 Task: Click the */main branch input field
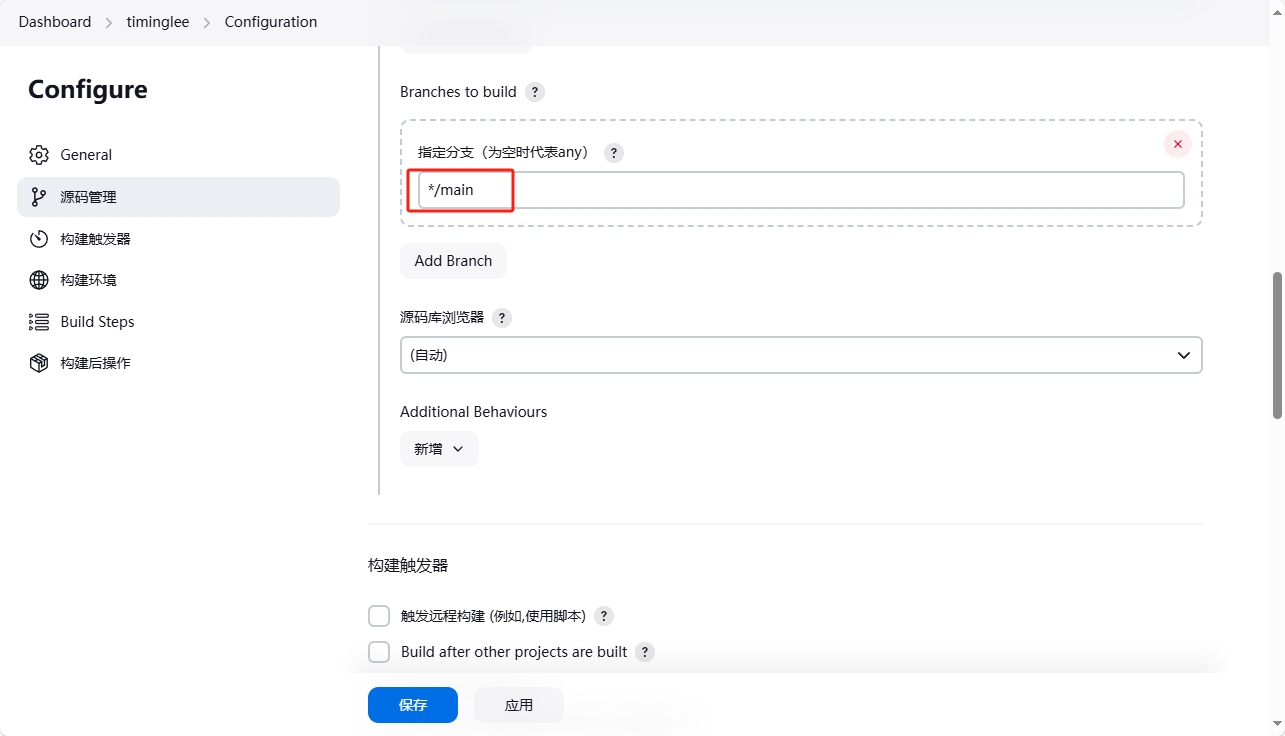pyautogui.click(x=801, y=190)
